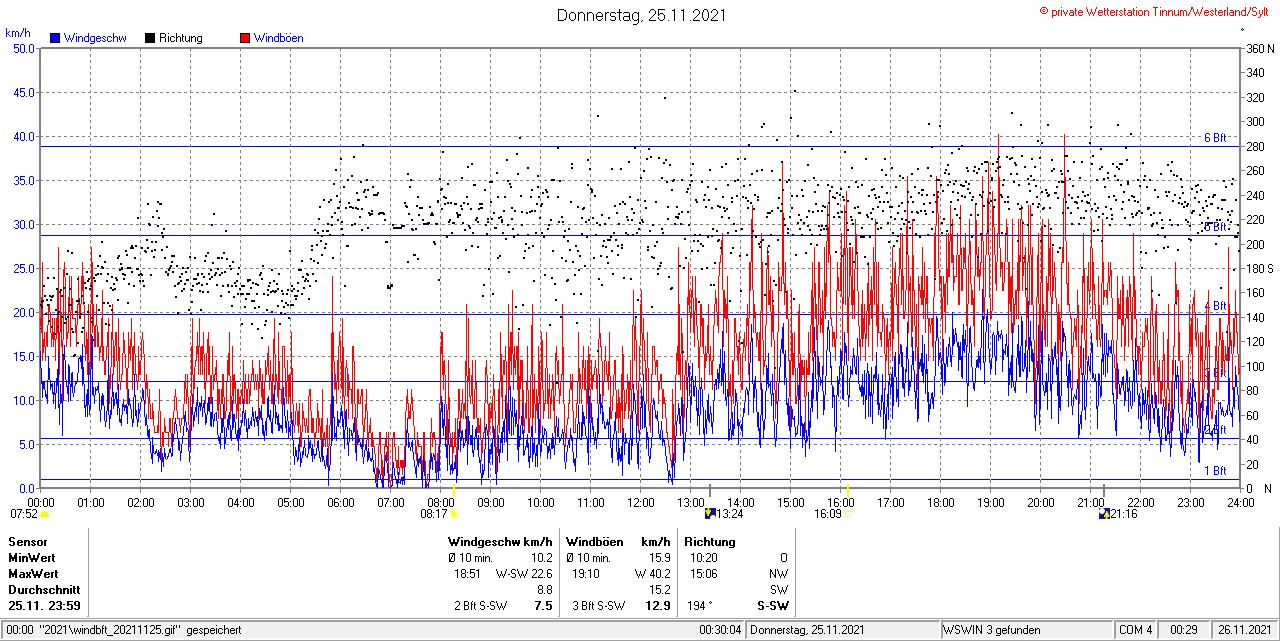
Task: Click the 07:52 sunrise time text
Action: click(23, 514)
